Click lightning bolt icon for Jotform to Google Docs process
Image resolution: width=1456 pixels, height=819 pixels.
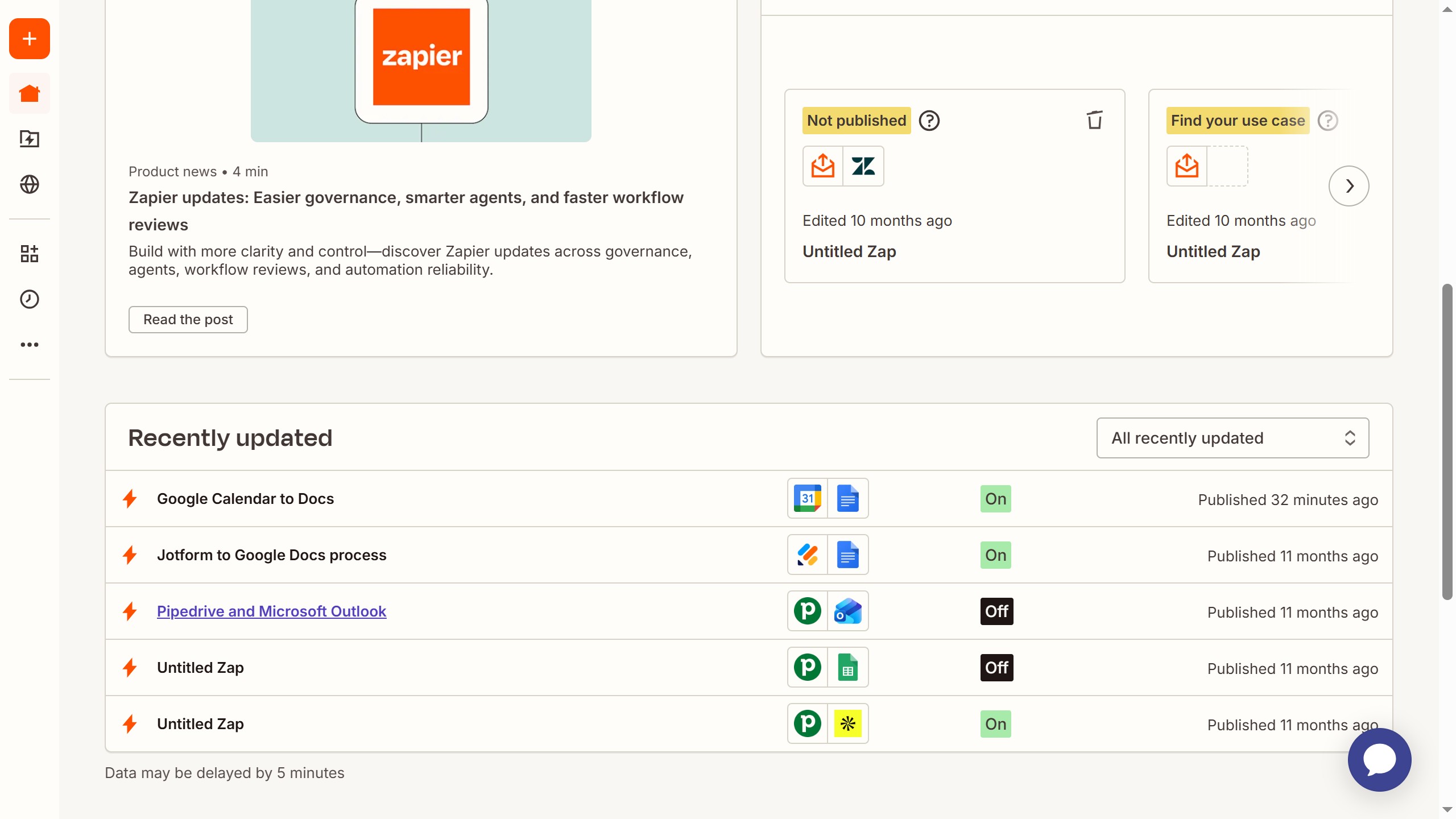pyautogui.click(x=130, y=555)
